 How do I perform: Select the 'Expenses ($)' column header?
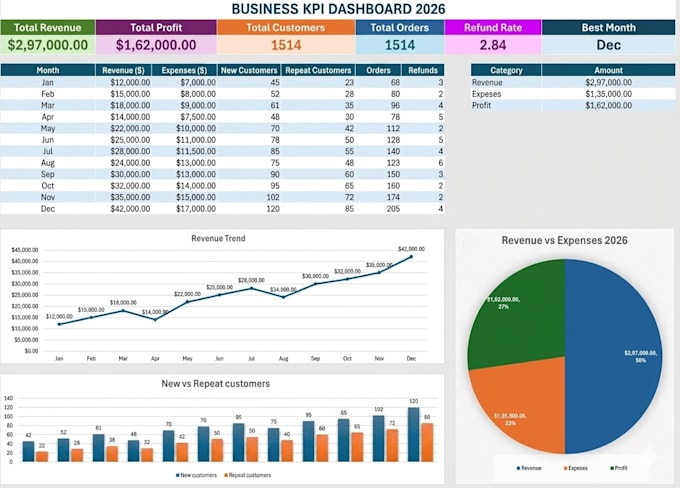(x=184, y=70)
